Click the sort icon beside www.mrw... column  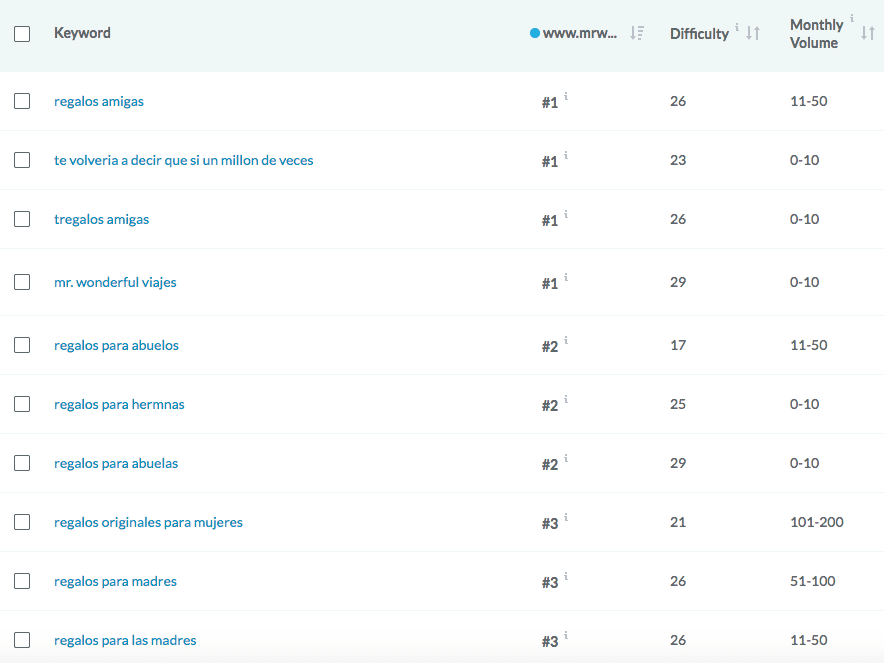[637, 34]
